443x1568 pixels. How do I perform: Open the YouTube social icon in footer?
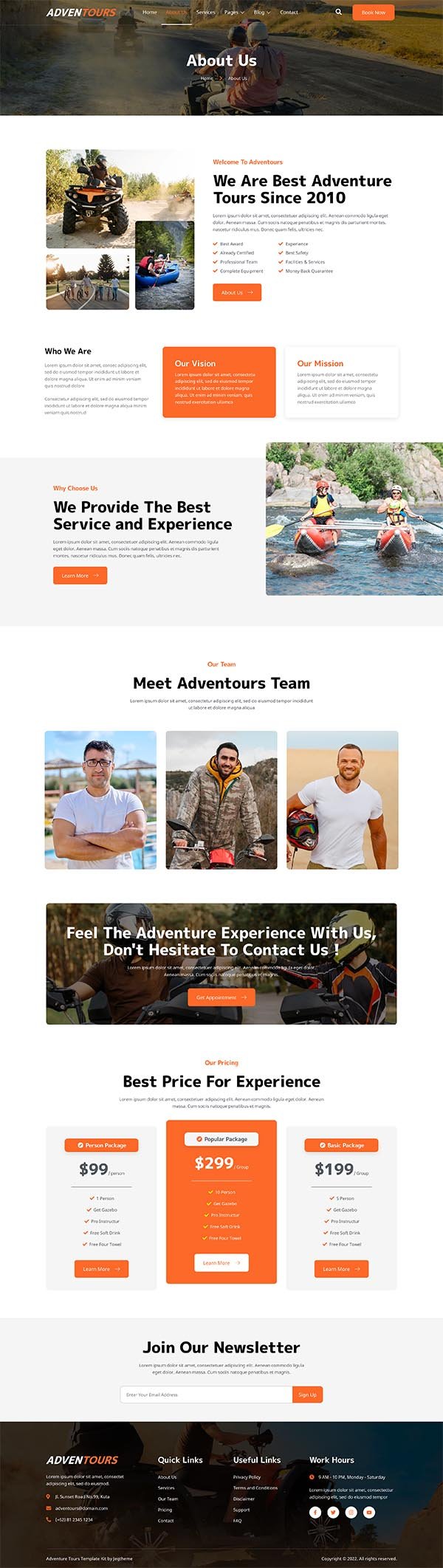coord(369,1512)
